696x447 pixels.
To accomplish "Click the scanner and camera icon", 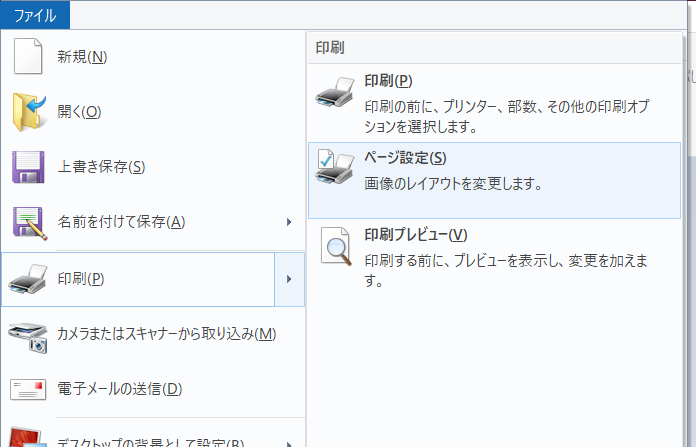I will tap(28, 337).
